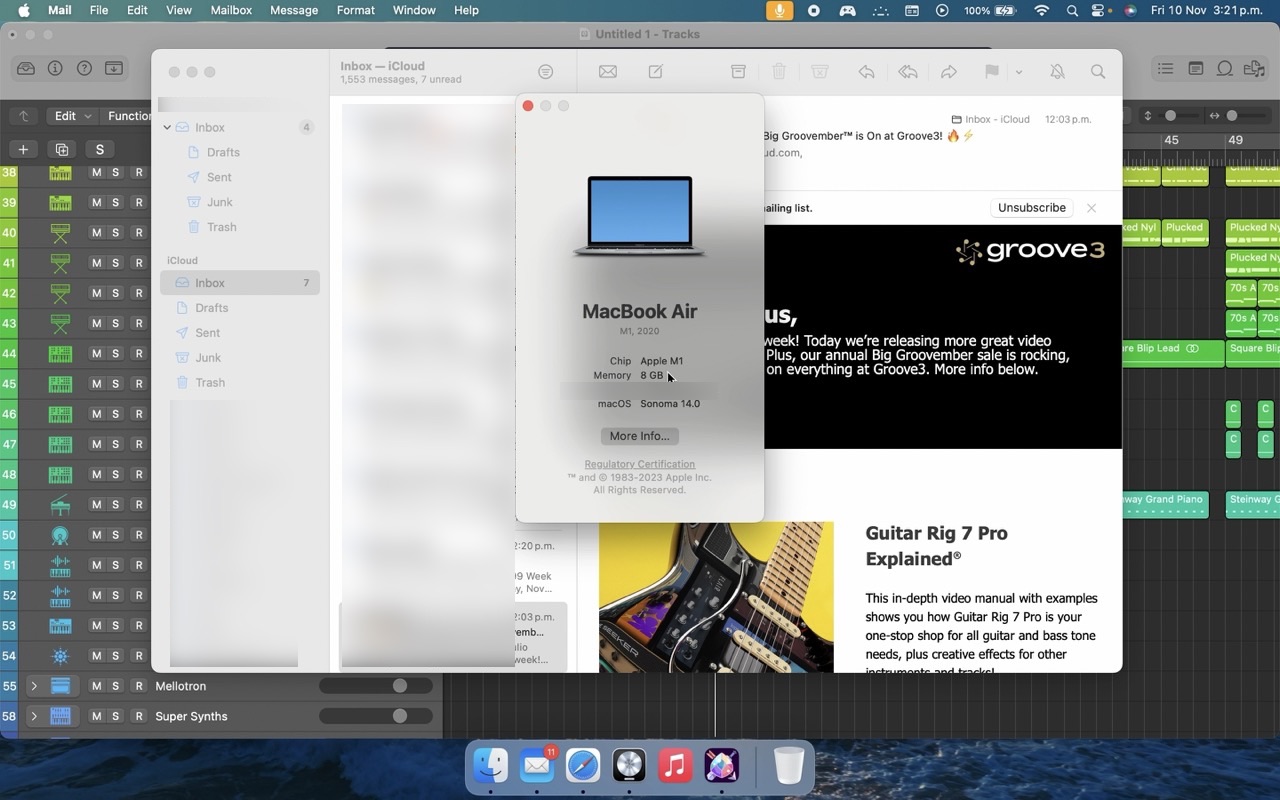Open Message menu in menu bar

pyautogui.click(x=294, y=10)
